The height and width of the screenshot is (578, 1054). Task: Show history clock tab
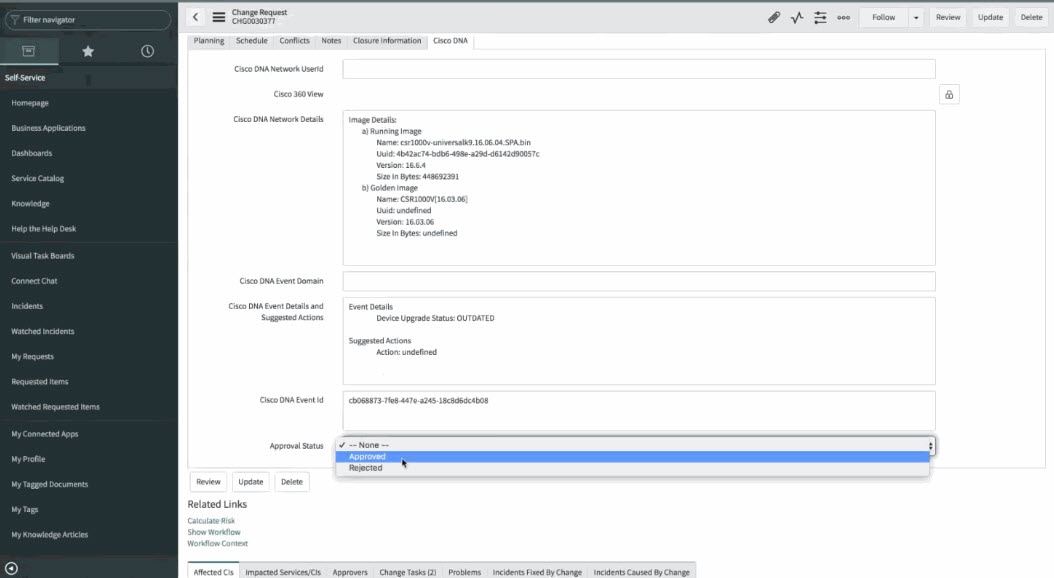click(147, 51)
